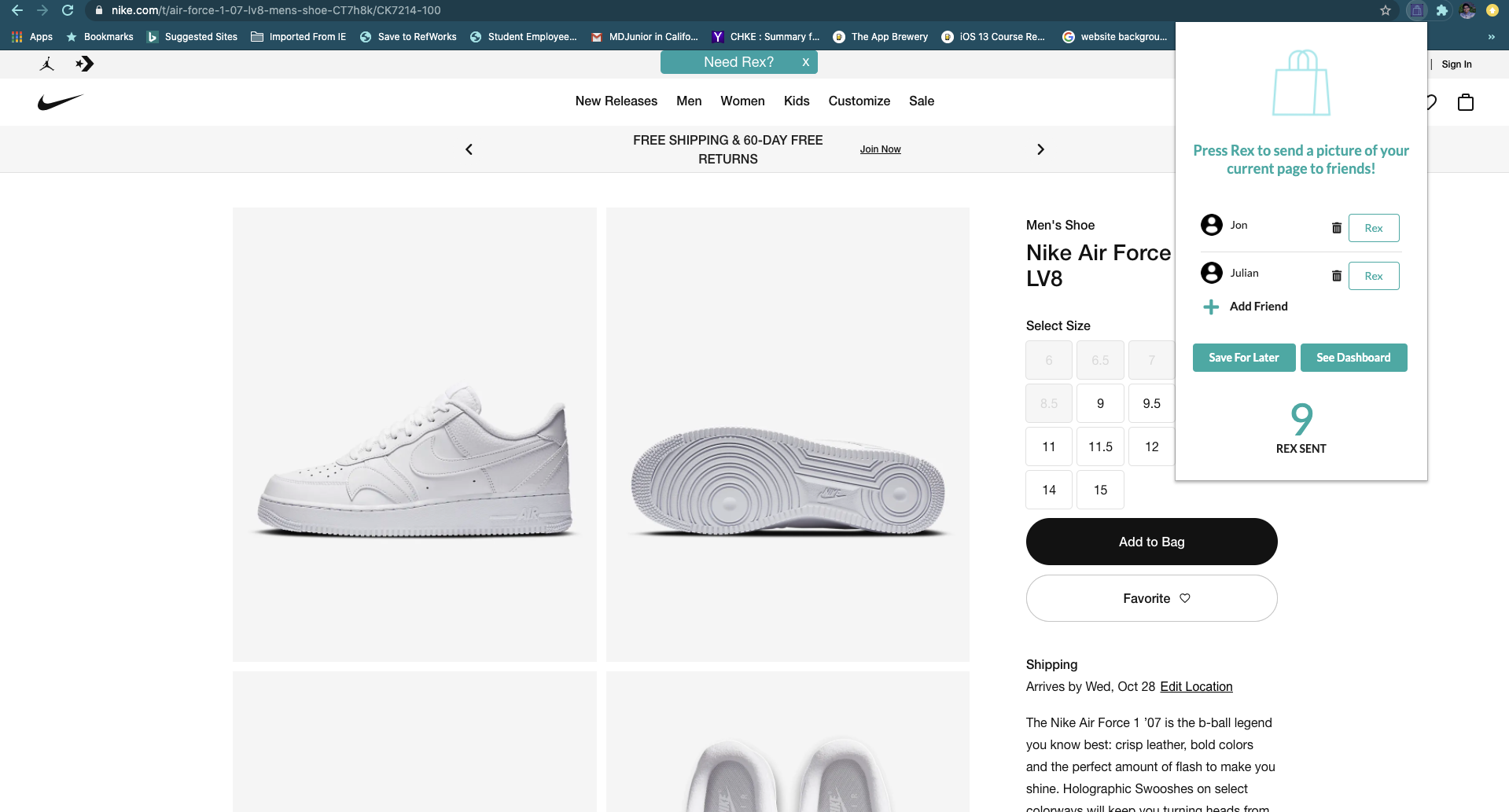1509x812 pixels.
Task: Open the Chrome profile avatar
Action: pyautogui.click(x=1467, y=10)
